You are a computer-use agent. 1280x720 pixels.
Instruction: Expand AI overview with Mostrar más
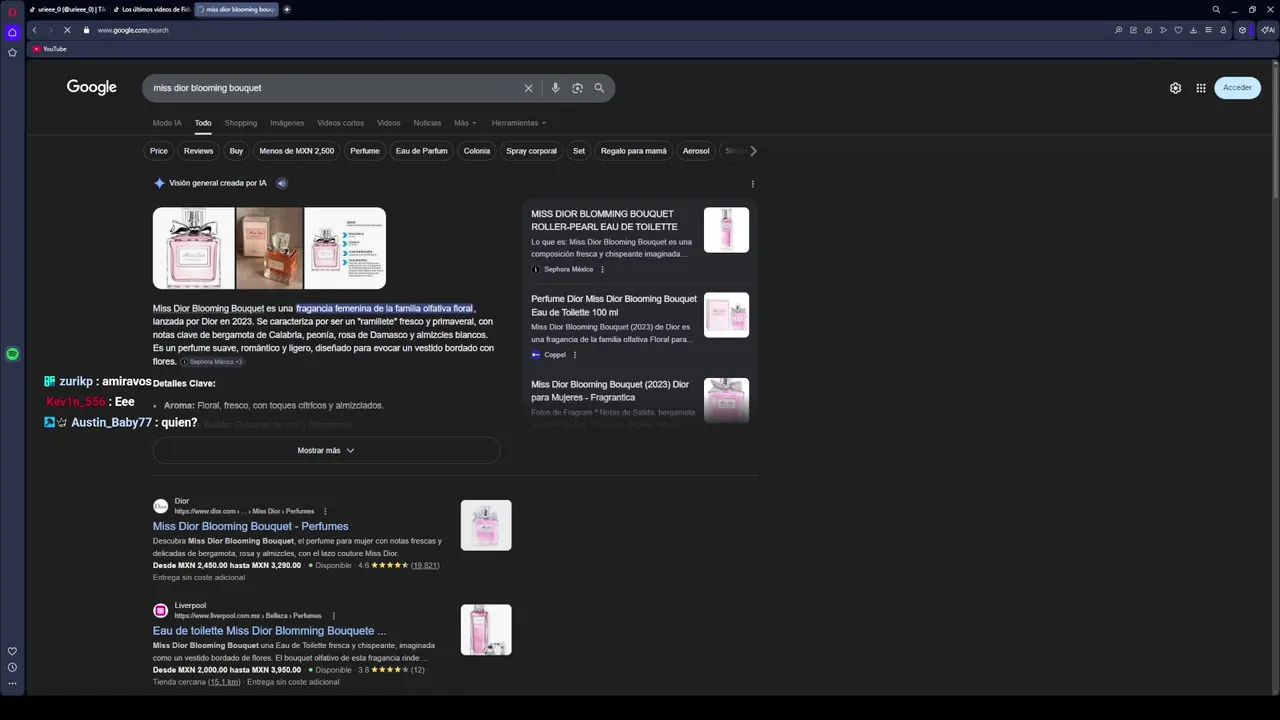pos(326,450)
